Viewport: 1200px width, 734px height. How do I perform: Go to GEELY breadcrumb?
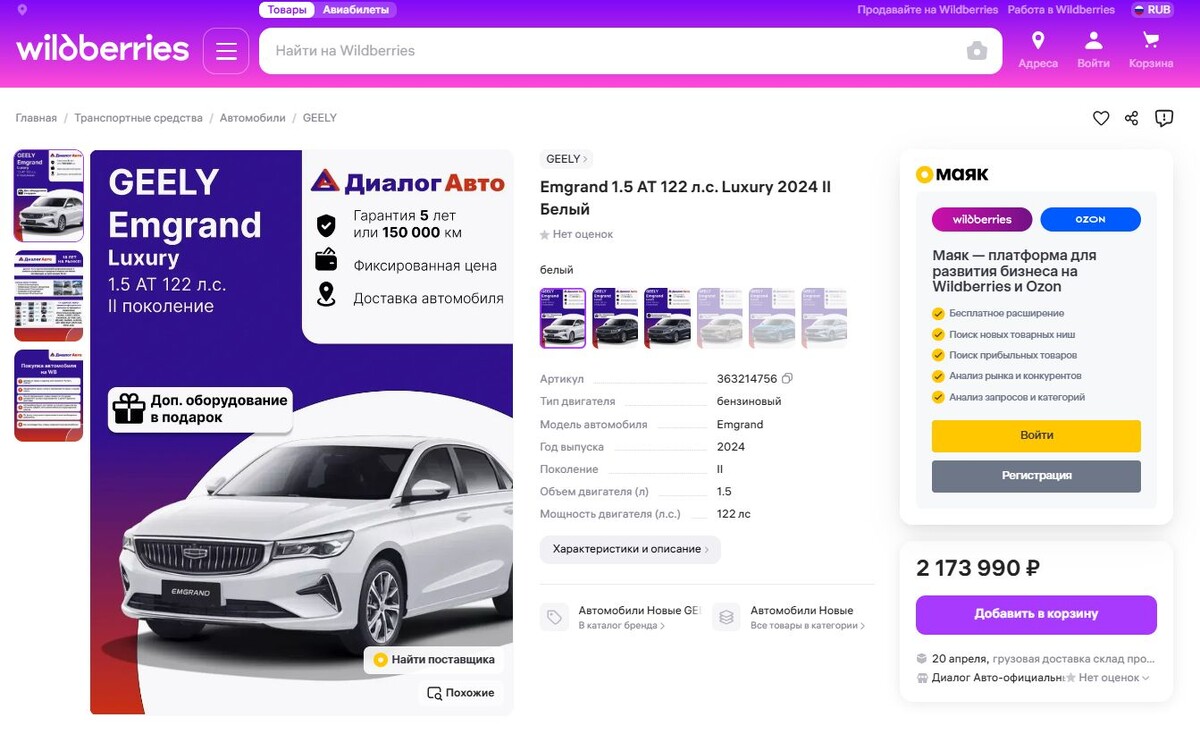pos(320,118)
